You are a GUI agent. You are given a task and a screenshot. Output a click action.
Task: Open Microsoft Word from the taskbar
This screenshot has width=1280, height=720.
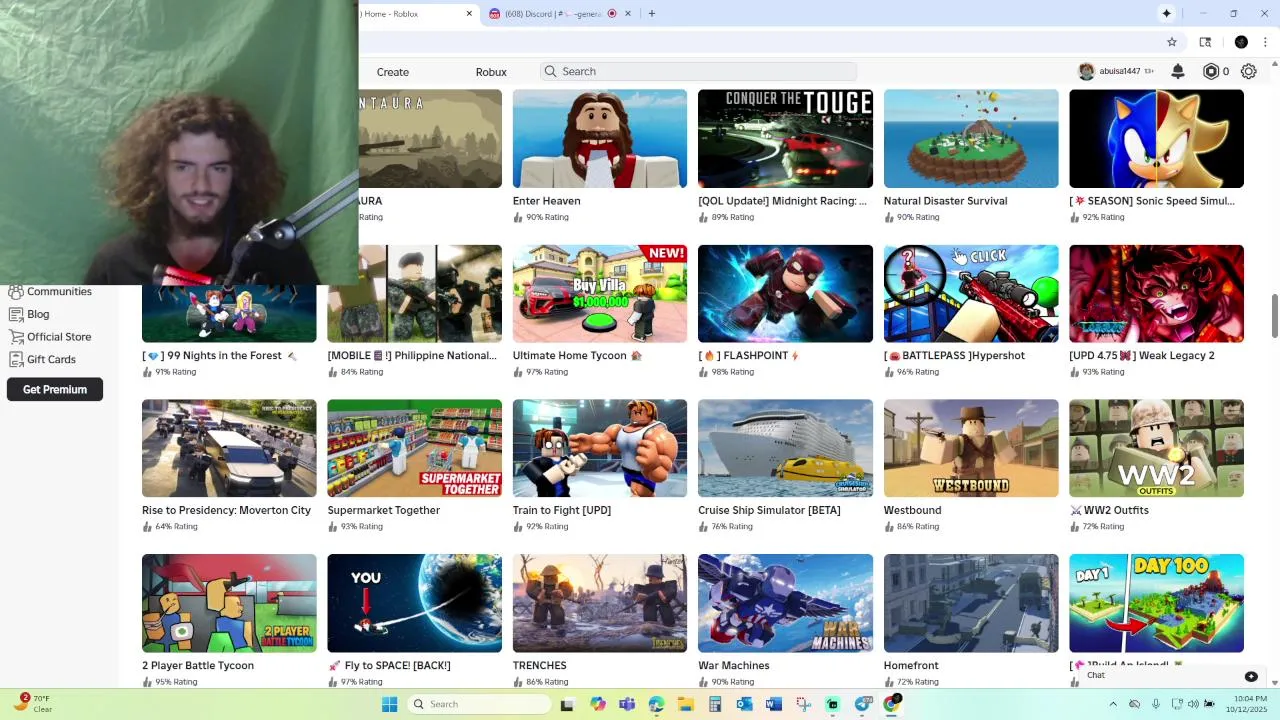[x=773, y=704]
